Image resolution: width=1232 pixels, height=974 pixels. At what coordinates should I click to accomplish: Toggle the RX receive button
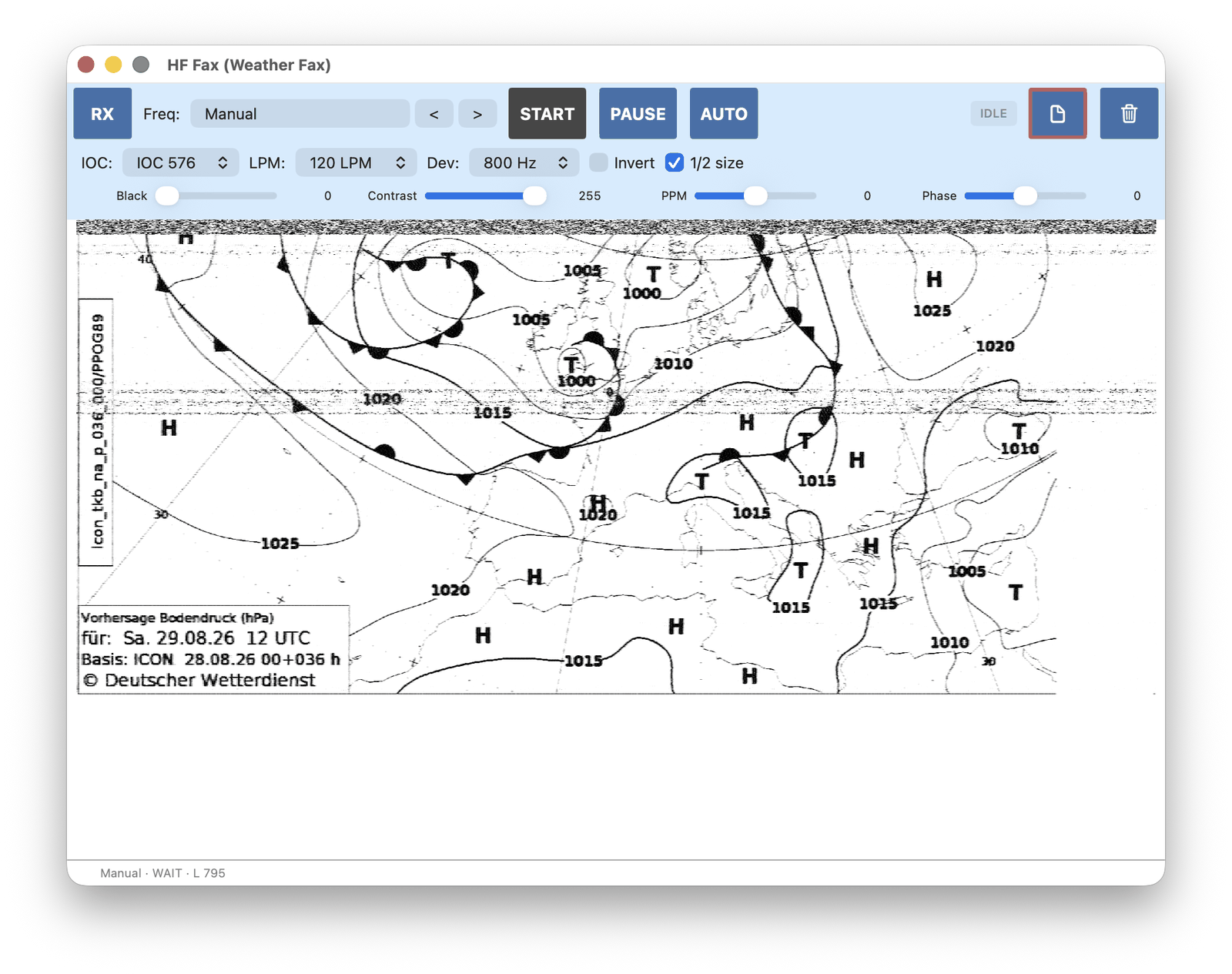pos(102,114)
